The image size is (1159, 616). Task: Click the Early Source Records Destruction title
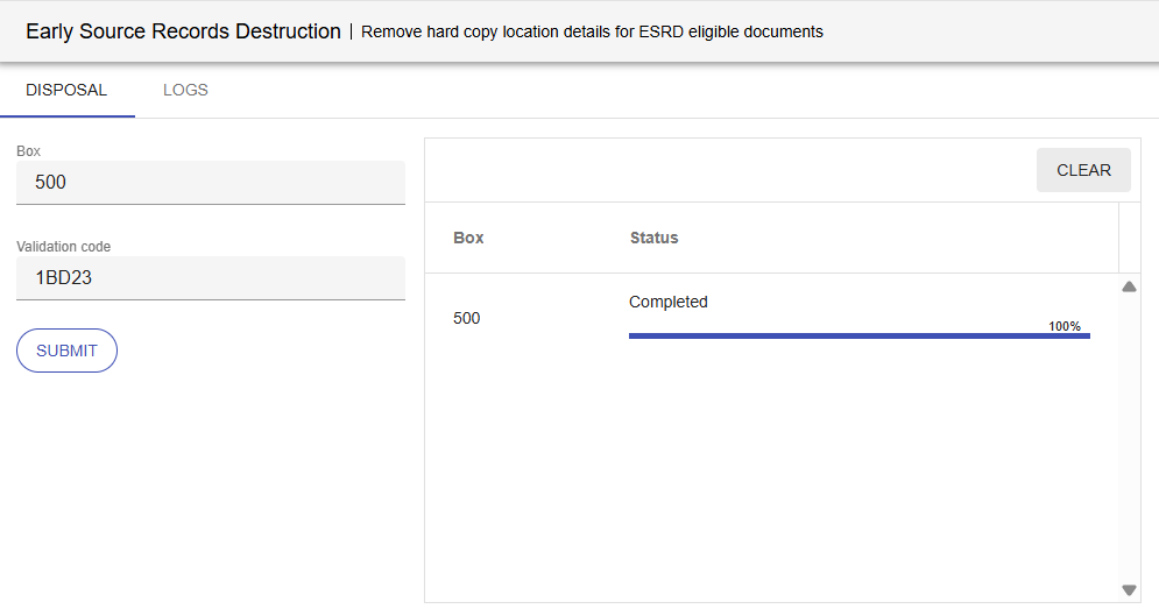click(x=183, y=31)
